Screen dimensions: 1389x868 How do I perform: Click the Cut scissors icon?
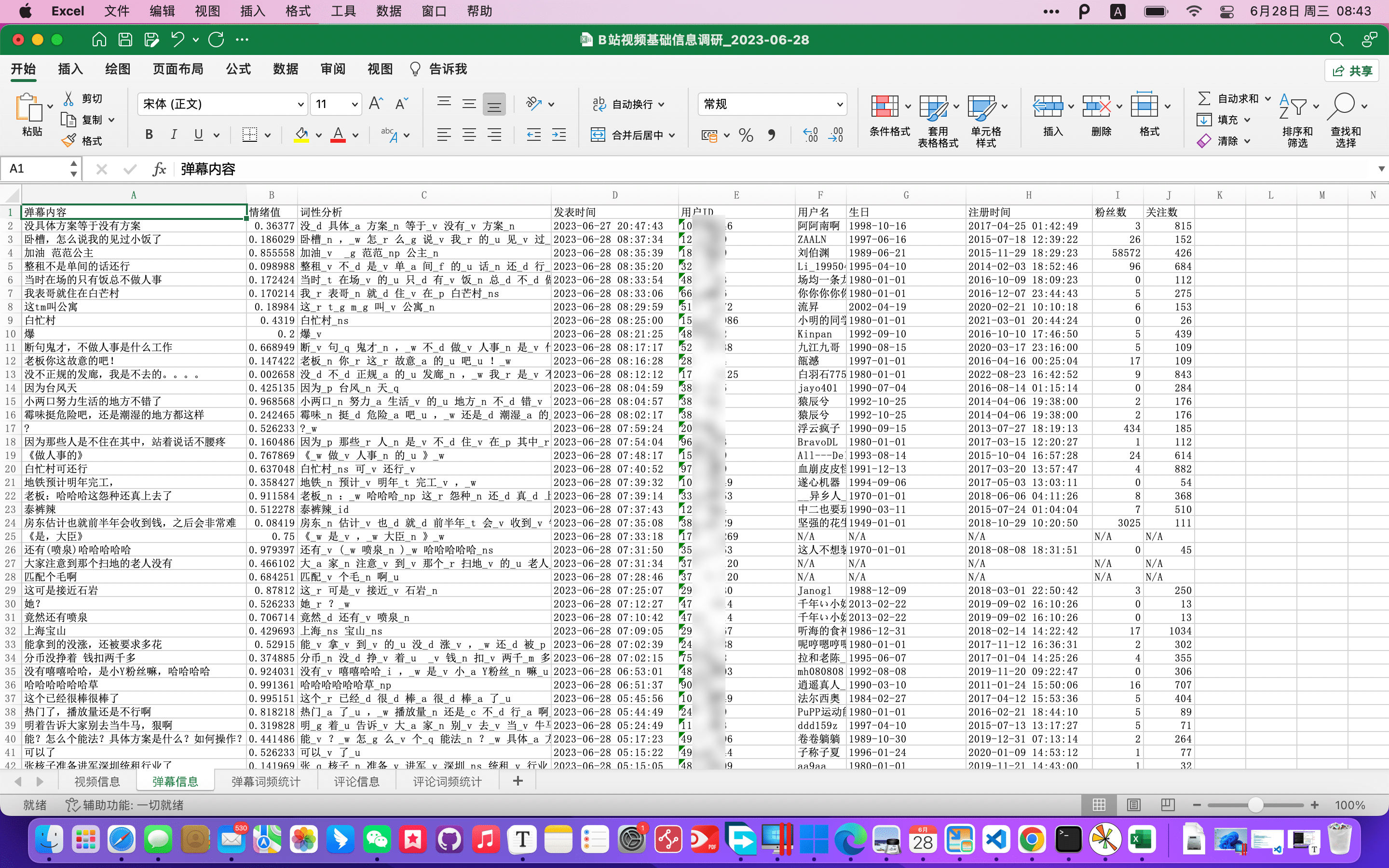pyautogui.click(x=69, y=99)
